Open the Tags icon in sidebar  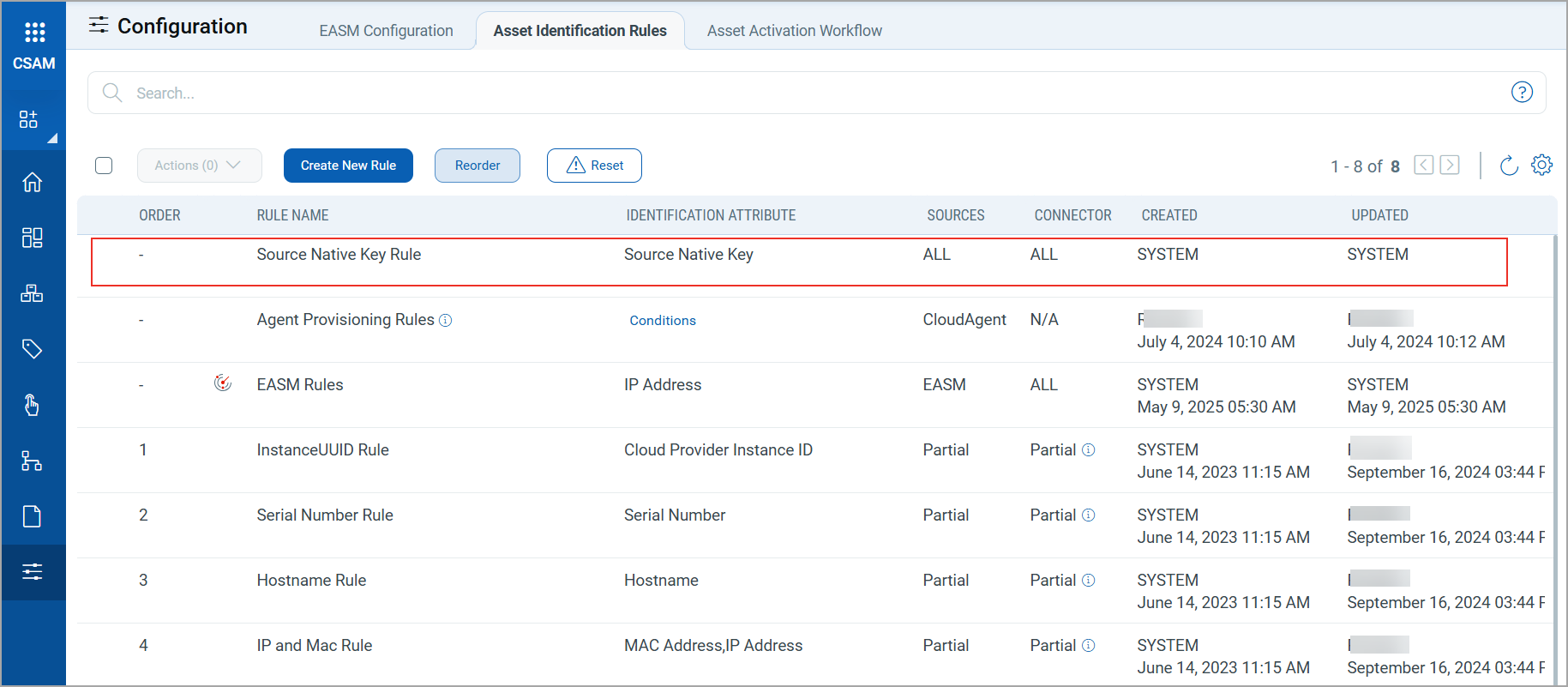pos(33,349)
